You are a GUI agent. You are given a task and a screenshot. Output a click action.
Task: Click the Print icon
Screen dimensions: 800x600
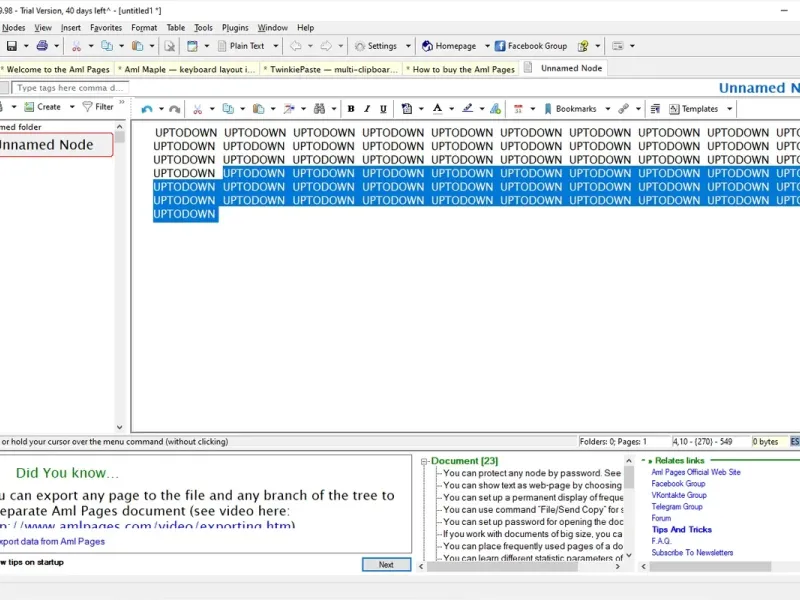click(42, 46)
